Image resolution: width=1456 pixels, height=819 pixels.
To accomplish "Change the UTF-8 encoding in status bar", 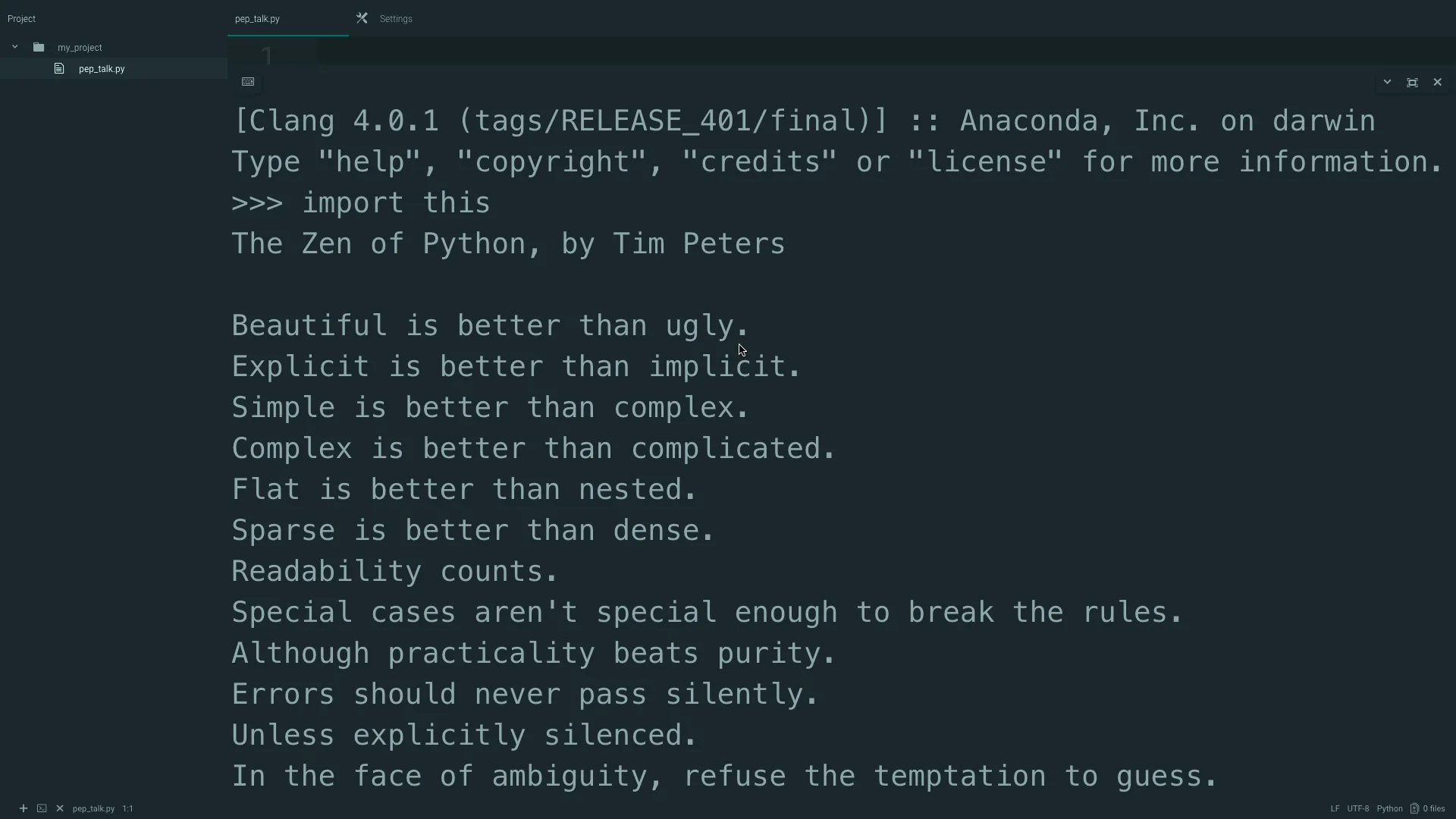I will 1358,808.
